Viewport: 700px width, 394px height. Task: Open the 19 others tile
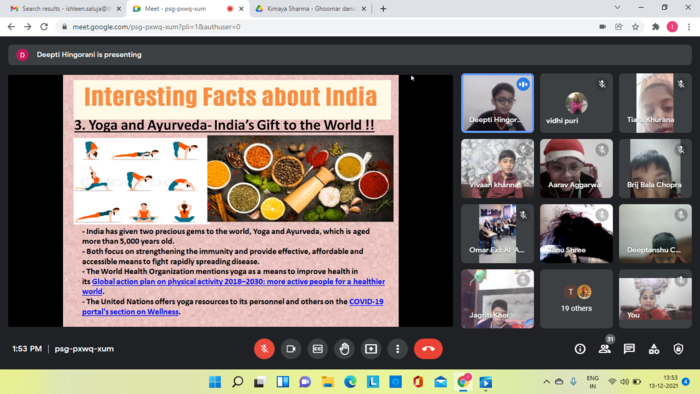(x=576, y=299)
